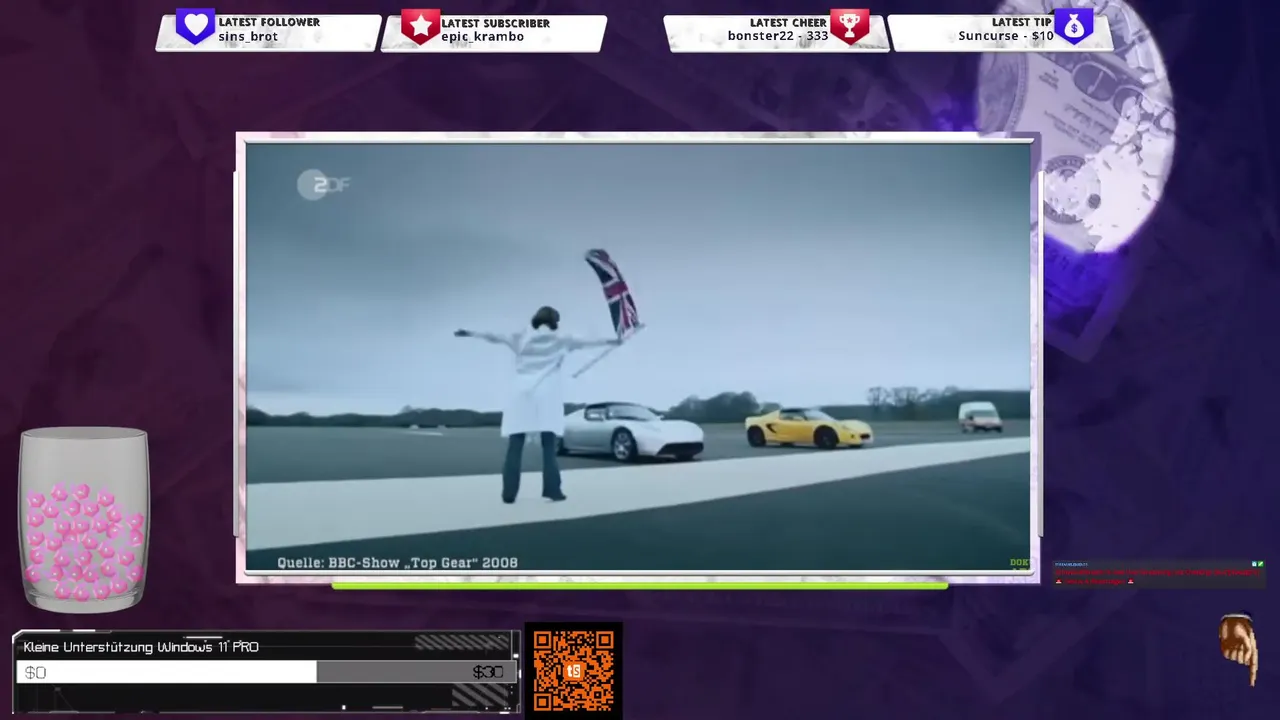Click the LATEST TIP label
This screenshot has height=720, width=1280.
[x=1022, y=22]
